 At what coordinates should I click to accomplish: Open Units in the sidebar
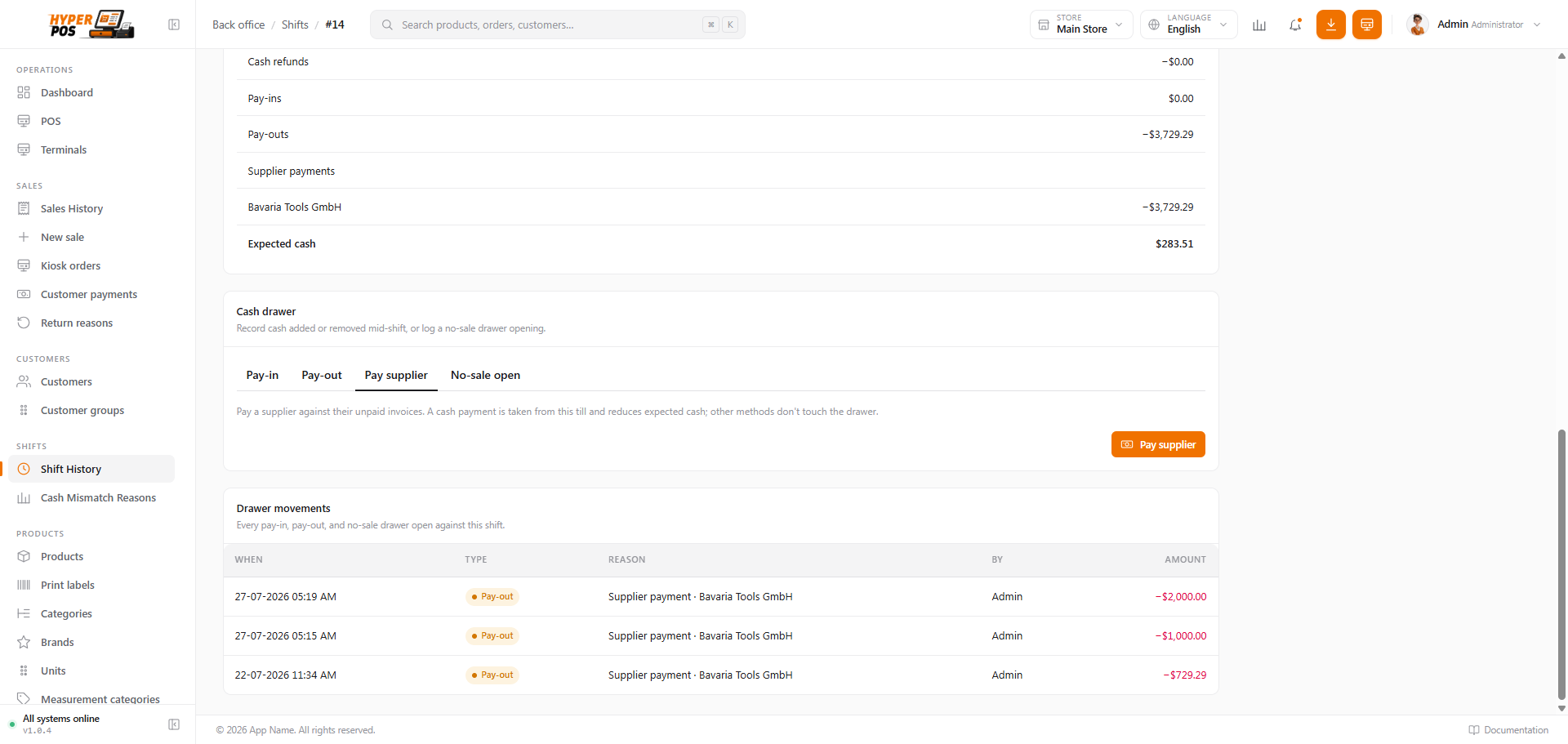(x=53, y=670)
